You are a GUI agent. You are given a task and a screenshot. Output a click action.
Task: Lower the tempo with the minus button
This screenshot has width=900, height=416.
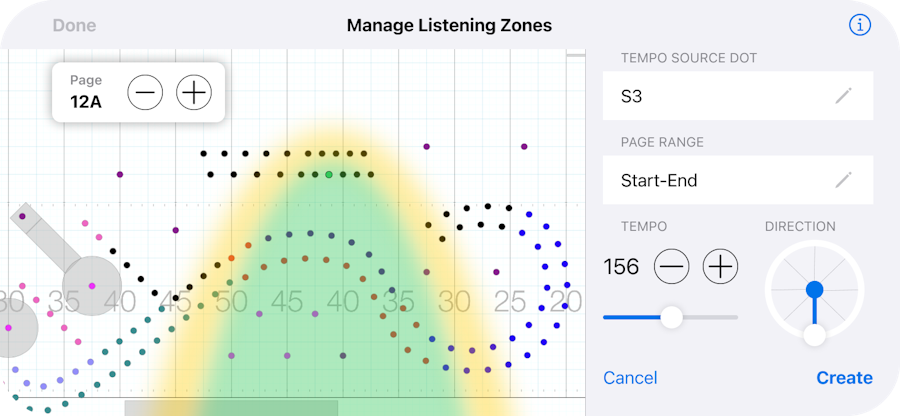pyautogui.click(x=672, y=266)
